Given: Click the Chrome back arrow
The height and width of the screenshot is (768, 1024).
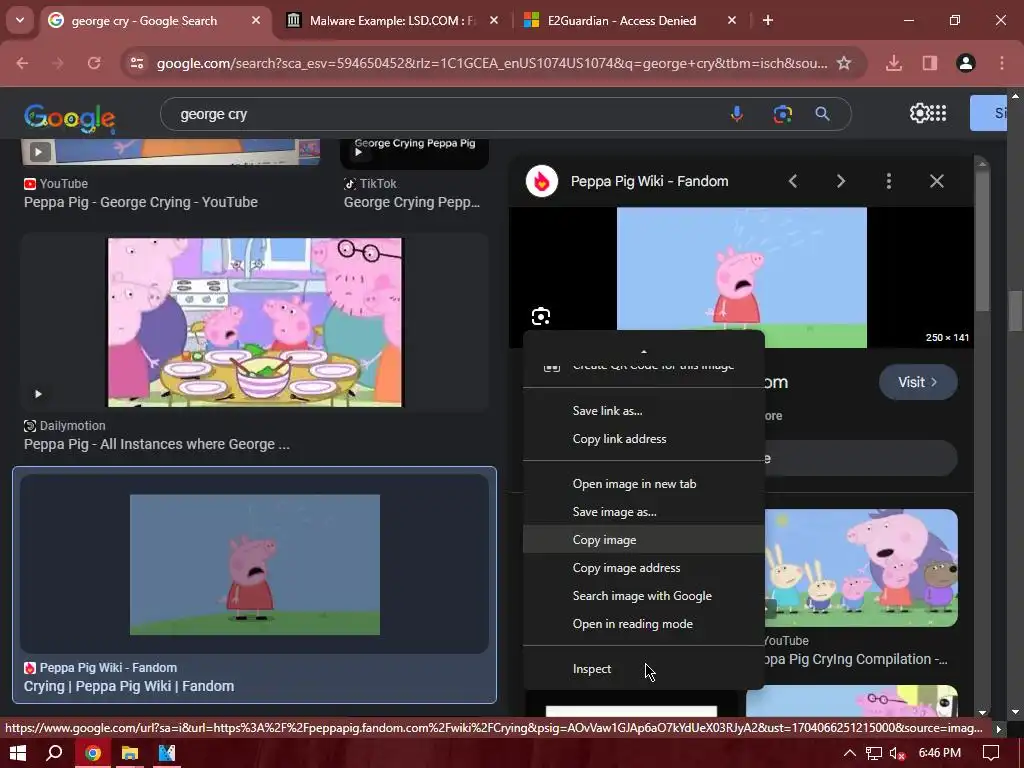Looking at the screenshot, I should click(x=22, y=63).
